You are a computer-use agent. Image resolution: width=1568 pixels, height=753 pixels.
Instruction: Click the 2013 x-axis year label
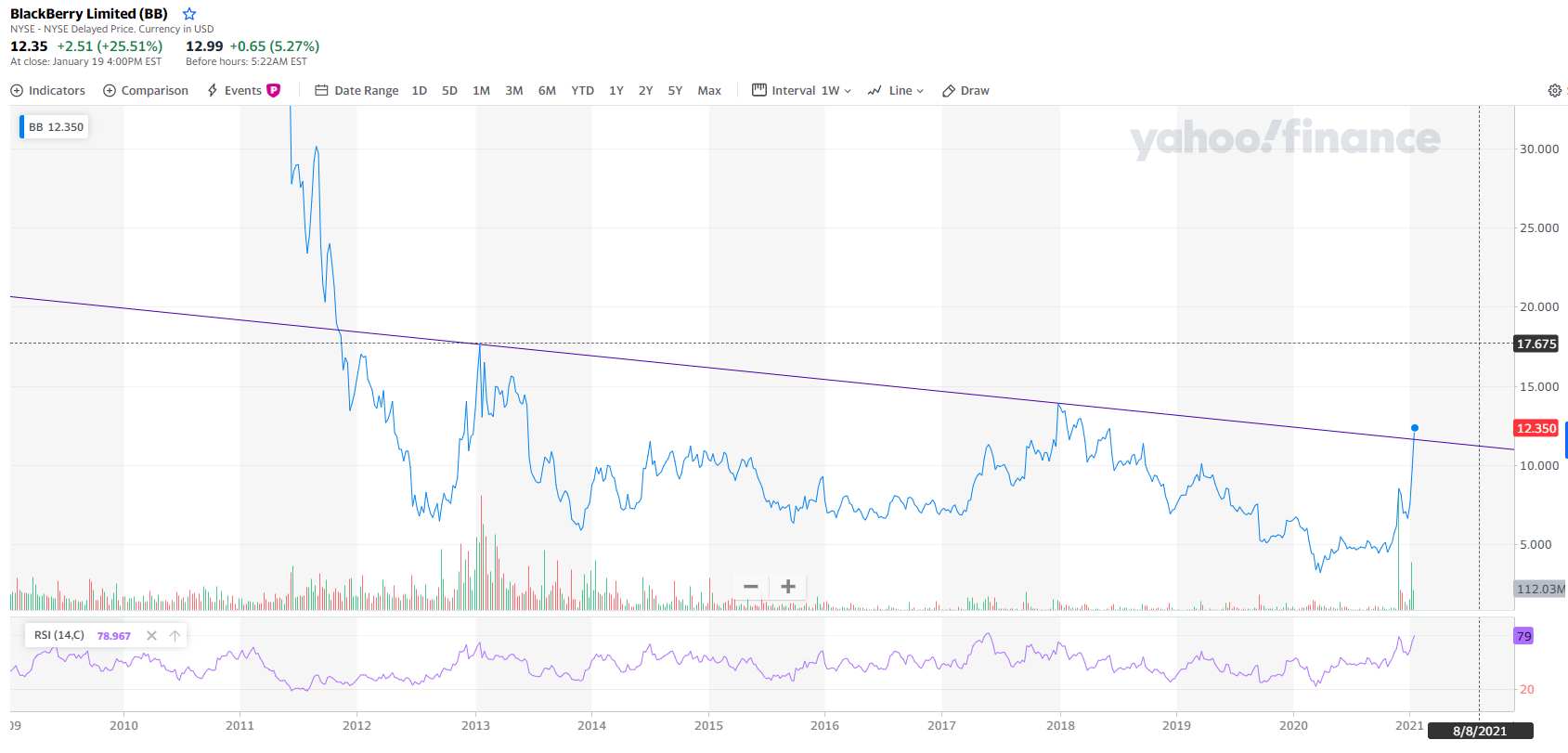point(475,726)
